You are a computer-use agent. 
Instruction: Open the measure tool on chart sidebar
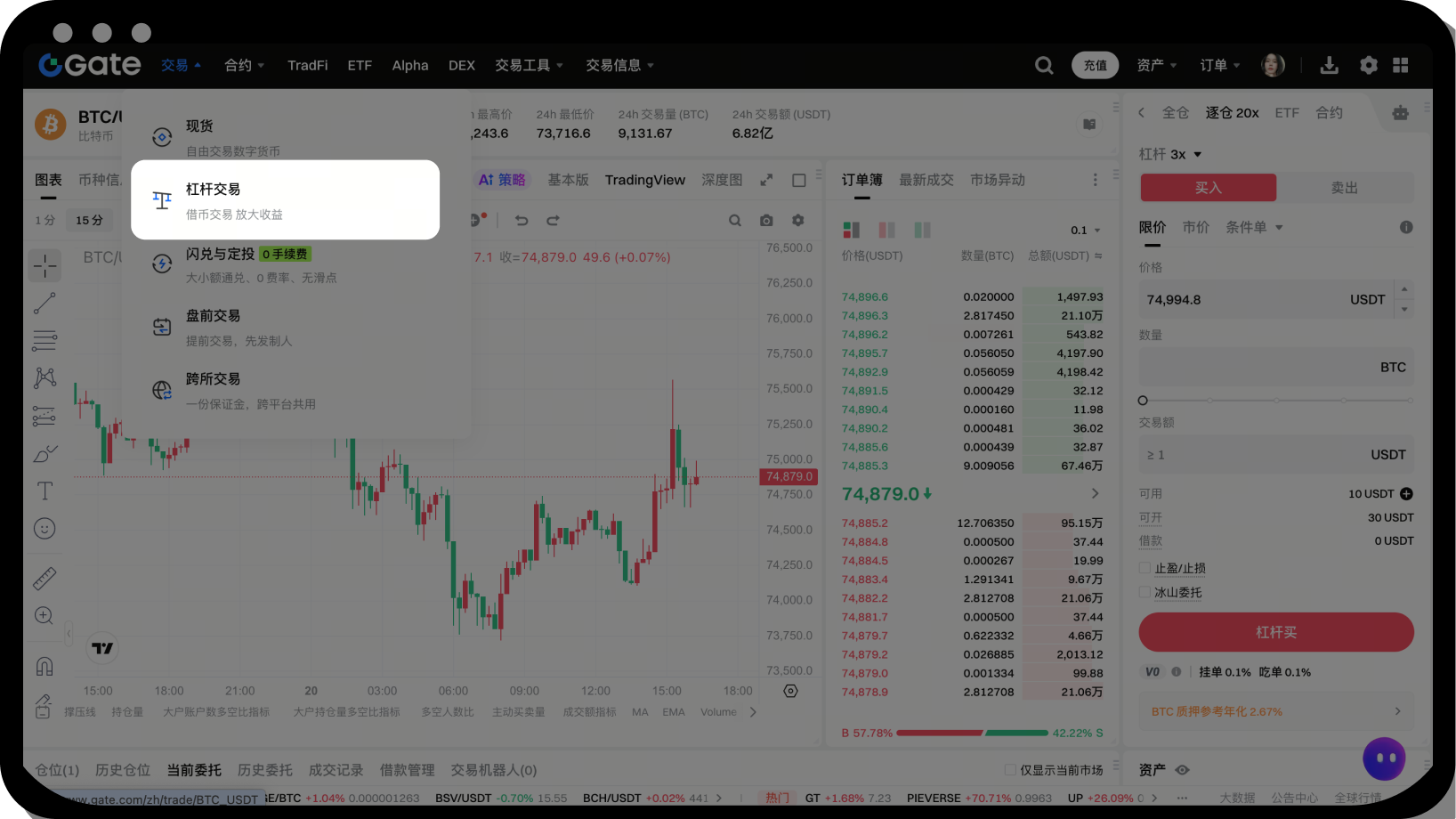click(44, 578)
